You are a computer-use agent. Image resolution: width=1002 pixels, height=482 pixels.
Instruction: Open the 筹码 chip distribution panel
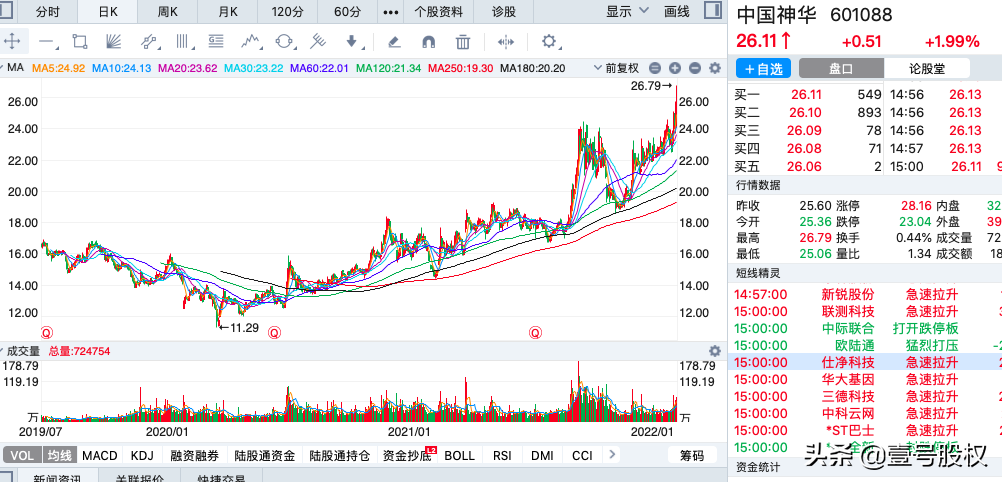coord(691,456)
